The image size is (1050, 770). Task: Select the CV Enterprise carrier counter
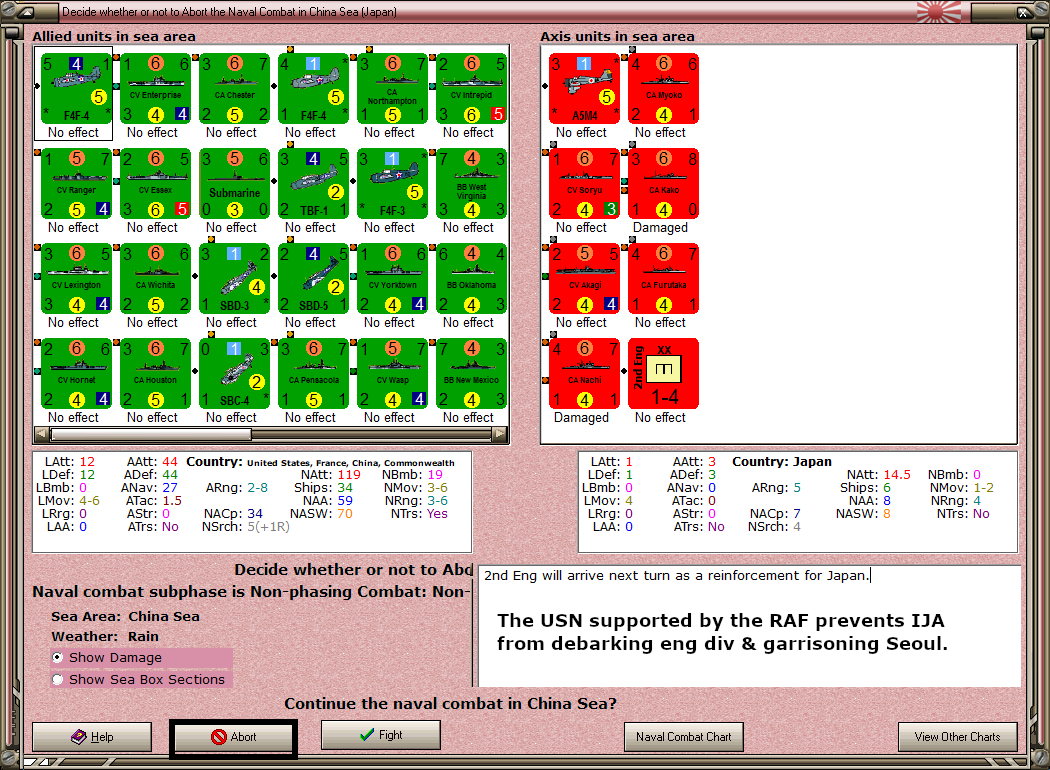coord(155,89)
